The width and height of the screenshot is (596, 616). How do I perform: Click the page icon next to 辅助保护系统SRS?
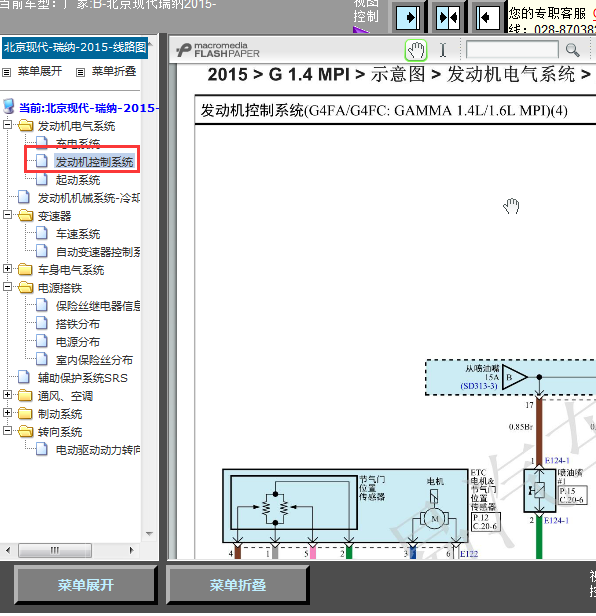pos(24,377)
